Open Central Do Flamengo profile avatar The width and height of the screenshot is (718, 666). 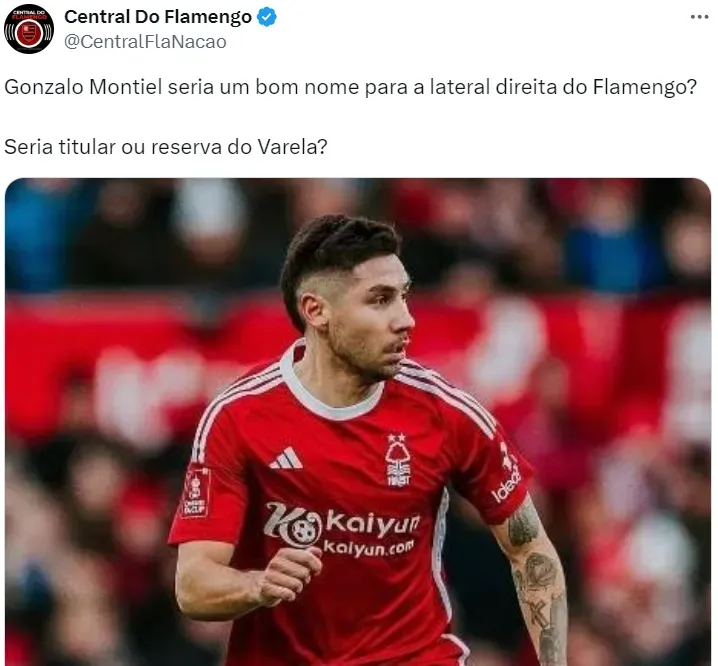click(29, 29)
